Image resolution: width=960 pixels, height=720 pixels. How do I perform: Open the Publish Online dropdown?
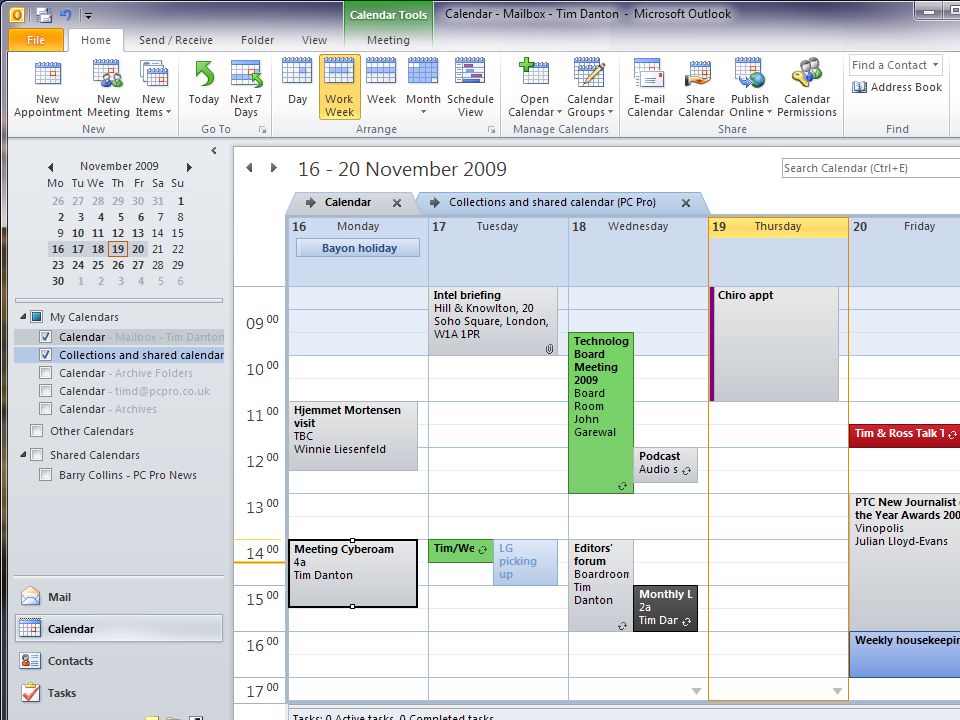pos(750,88)
